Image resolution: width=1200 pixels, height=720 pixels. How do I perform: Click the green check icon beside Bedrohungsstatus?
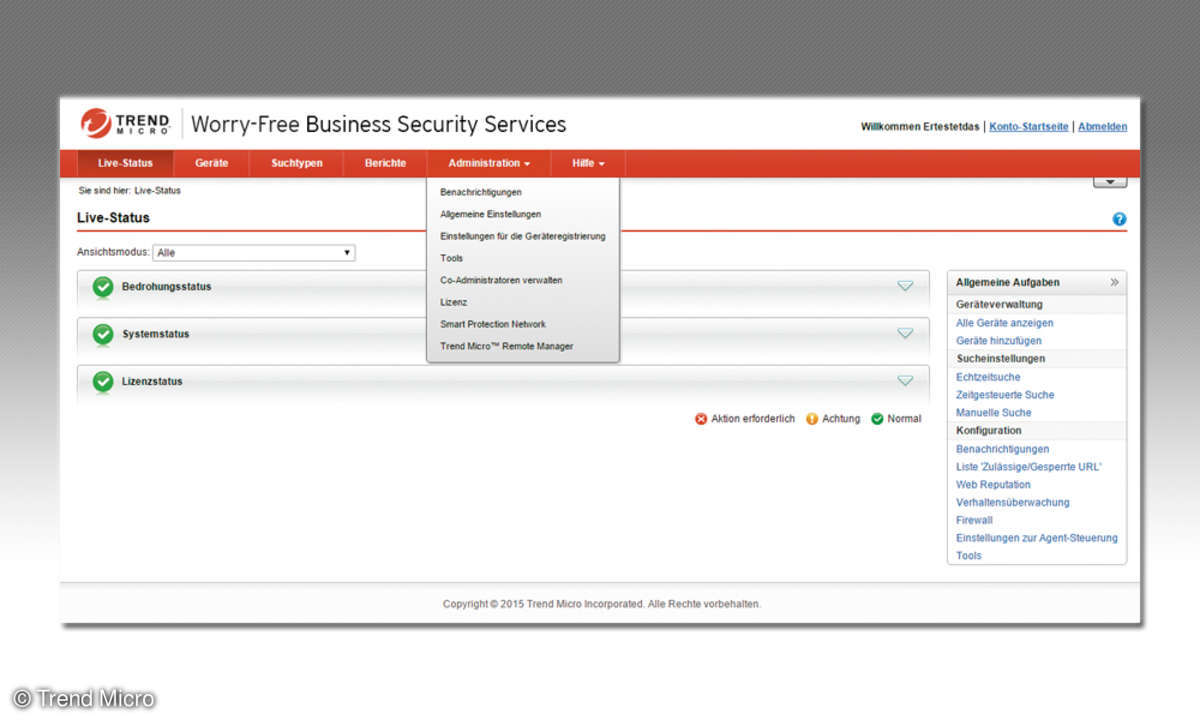(102, 287)
